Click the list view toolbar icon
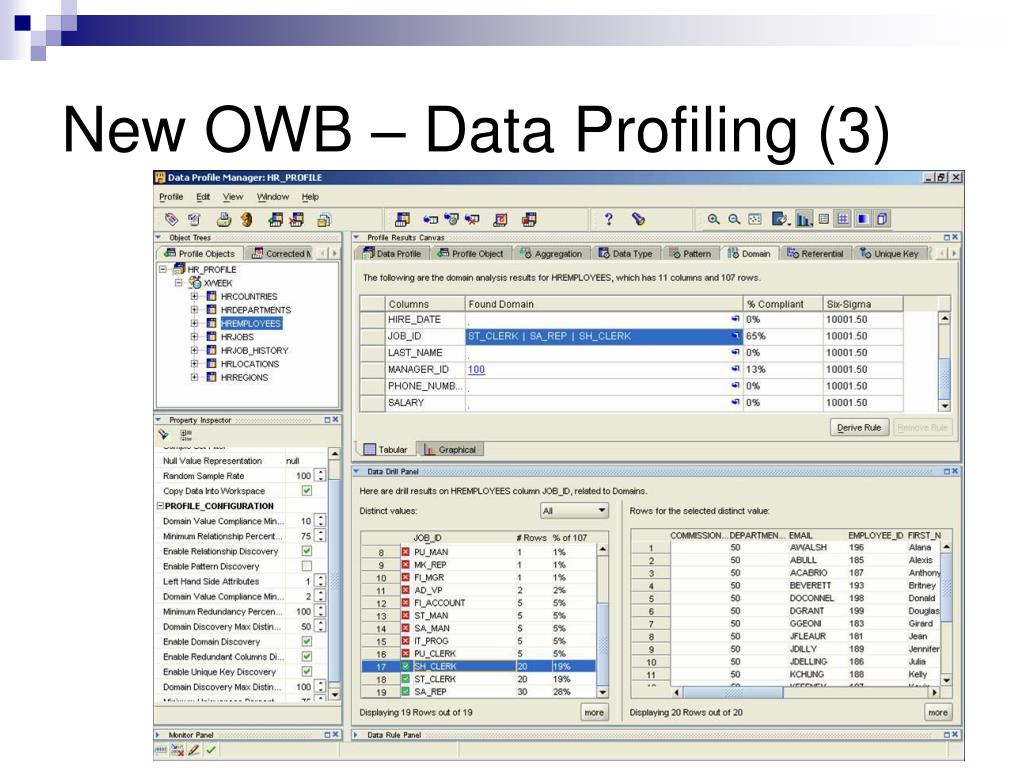 point(824,219)
